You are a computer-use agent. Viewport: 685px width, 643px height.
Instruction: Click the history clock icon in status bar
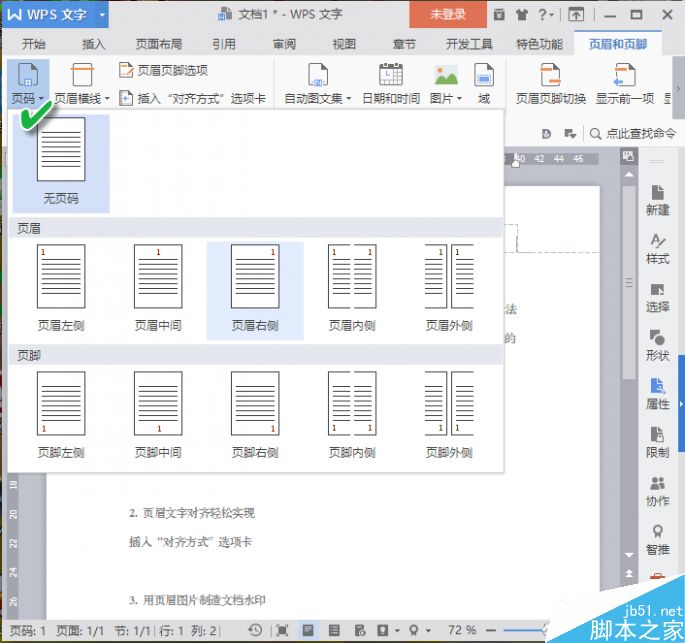pyautogui.click(x=255, y=630)
